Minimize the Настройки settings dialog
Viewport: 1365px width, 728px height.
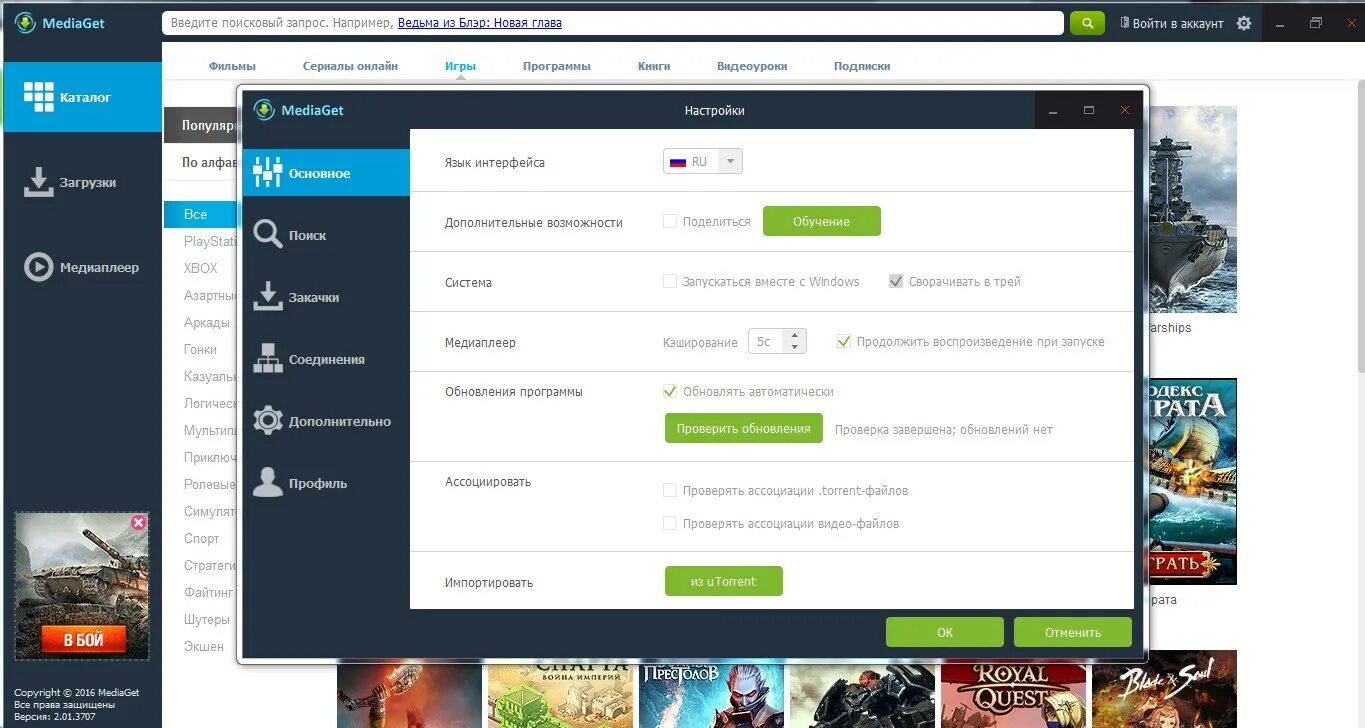tap(1053, 110)
